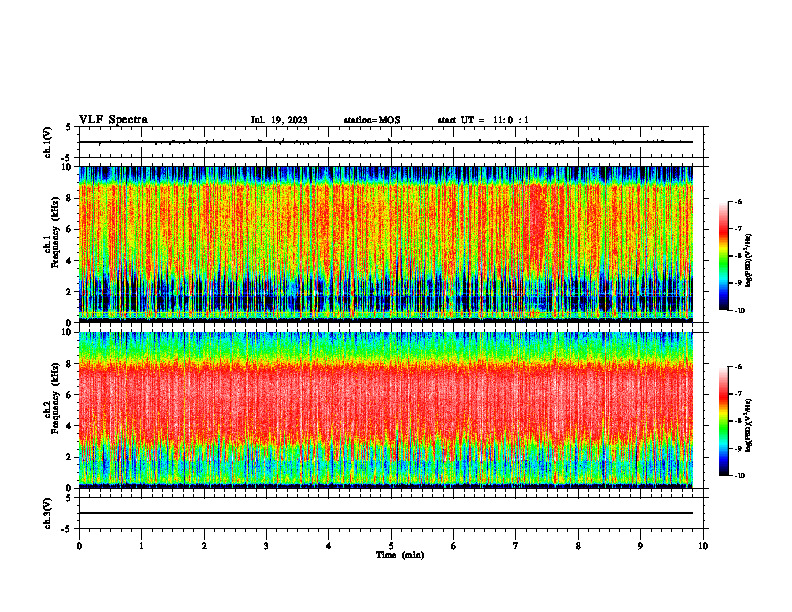Click the "10" time axis tick label

tap(703, 546)
